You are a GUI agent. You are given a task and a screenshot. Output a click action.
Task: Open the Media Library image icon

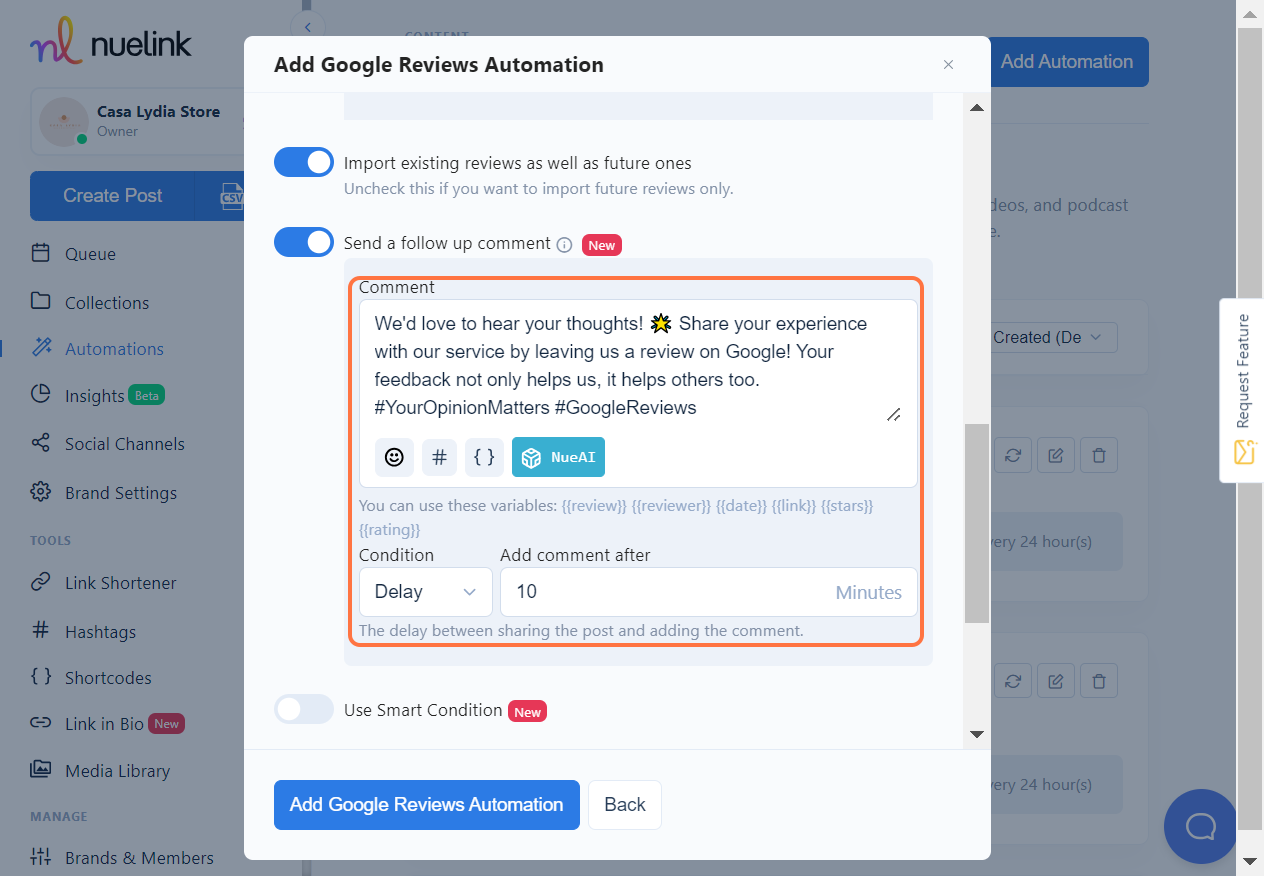41,770
